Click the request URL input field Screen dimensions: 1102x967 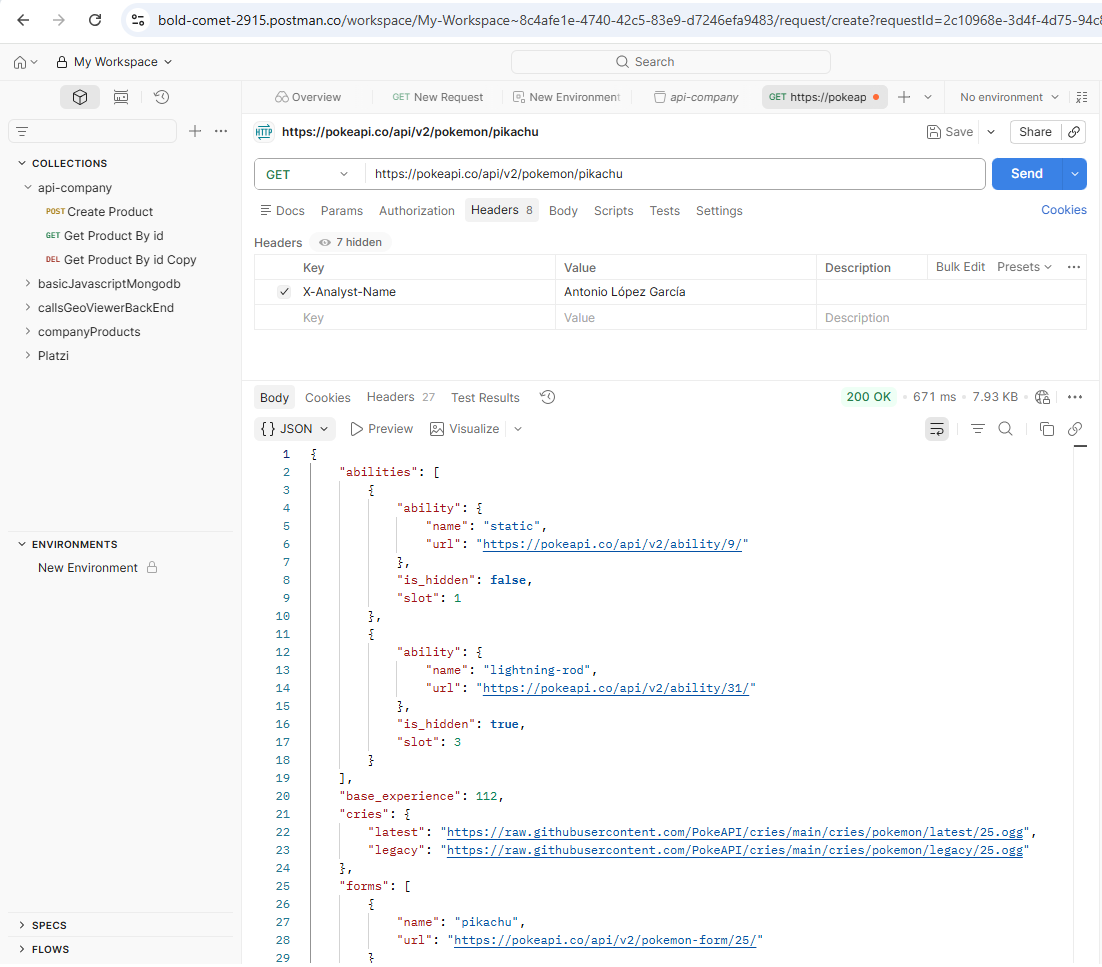tap(675, 174)
